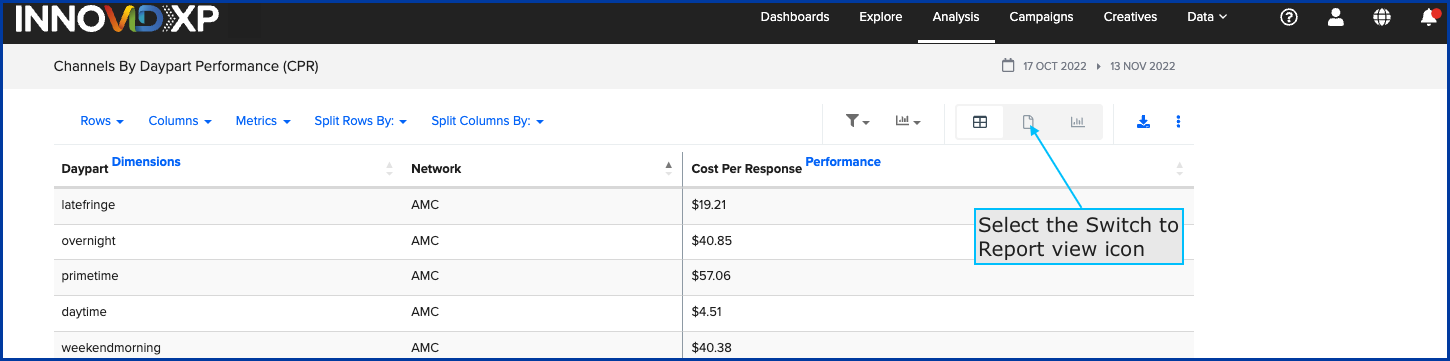The height and width of the screenshot is (361, 1450).
Task: Click the globe language icon
Action: tap(1382, 17)
